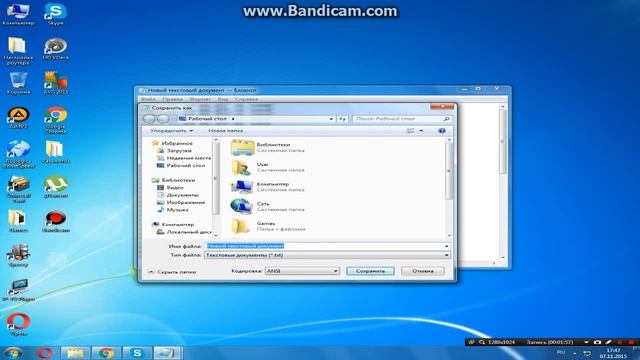Open the view options dropdown arrow
Screen dimensions: 640x360
pos(421,131)
